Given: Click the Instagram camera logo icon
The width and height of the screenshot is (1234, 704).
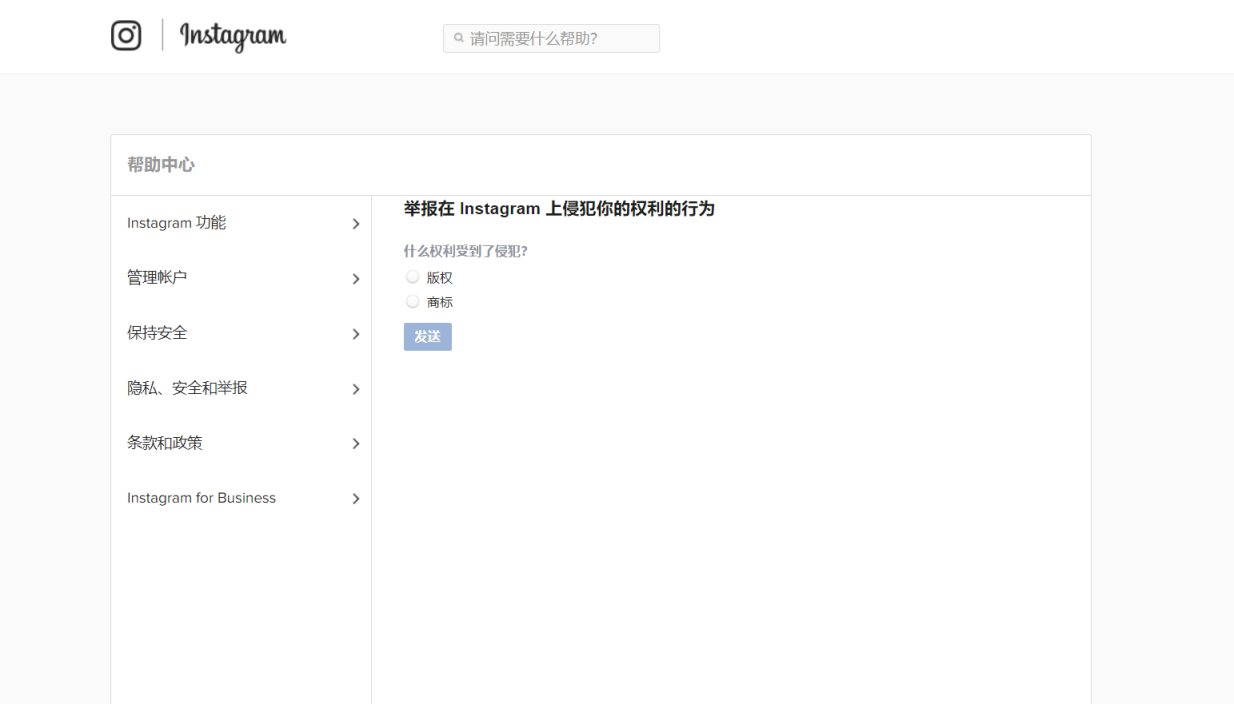Looking at the screenshot, I should coord(126,36).
